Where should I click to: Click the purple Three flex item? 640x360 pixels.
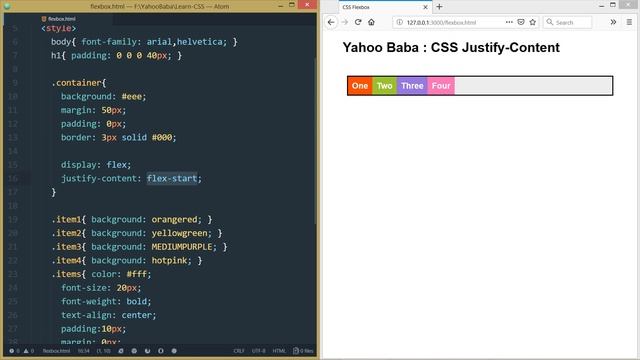click(x=412, y=86)
